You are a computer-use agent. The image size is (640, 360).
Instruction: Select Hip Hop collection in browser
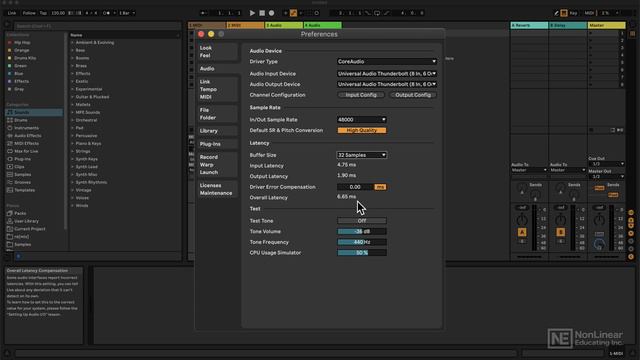pyautogui.click(x=22, y=42)
